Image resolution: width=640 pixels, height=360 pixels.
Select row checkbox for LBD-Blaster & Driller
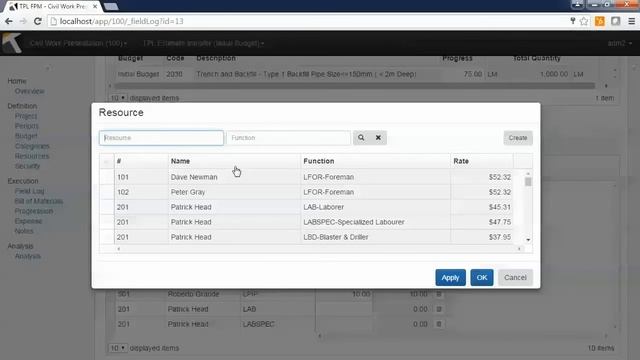click(107, 237)
